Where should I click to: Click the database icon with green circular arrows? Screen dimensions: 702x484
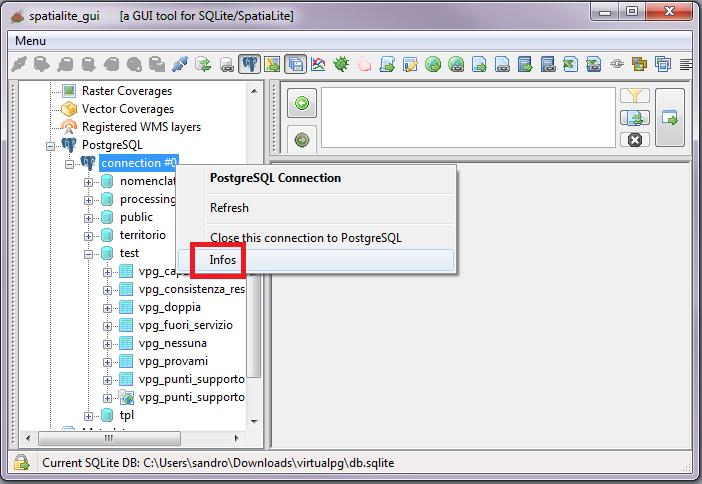(203, 64)
